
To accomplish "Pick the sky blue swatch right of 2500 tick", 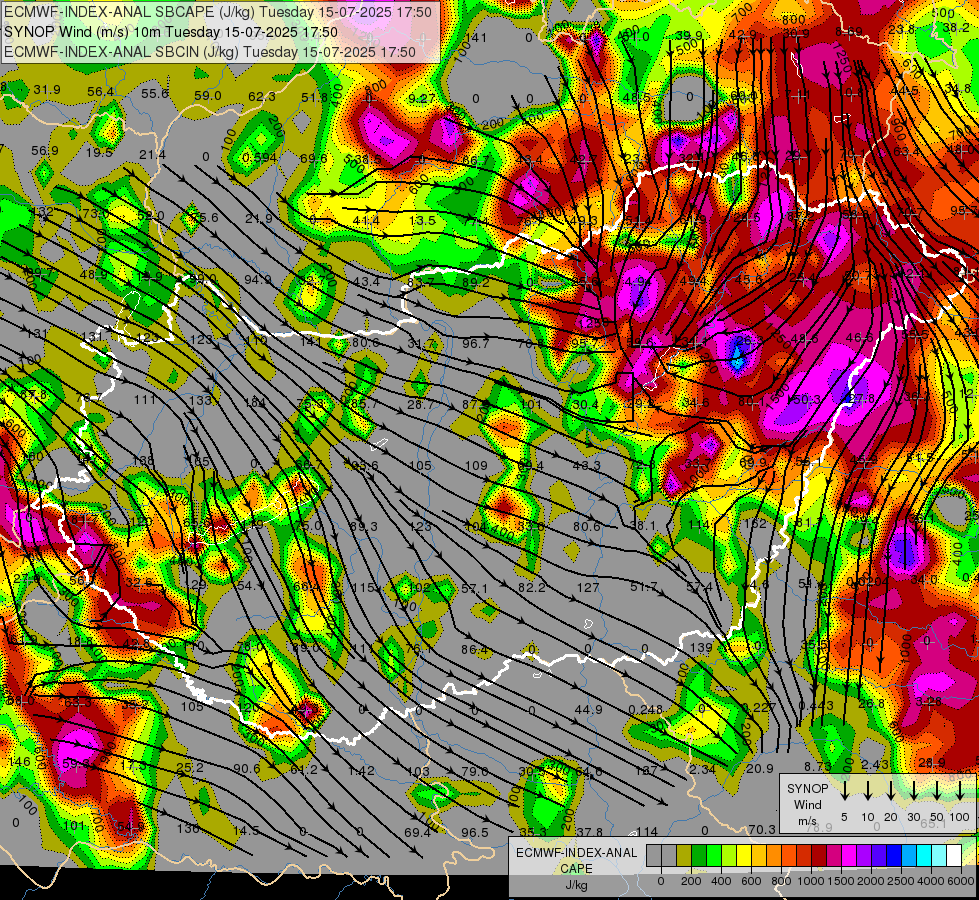I will coord(910,856).
